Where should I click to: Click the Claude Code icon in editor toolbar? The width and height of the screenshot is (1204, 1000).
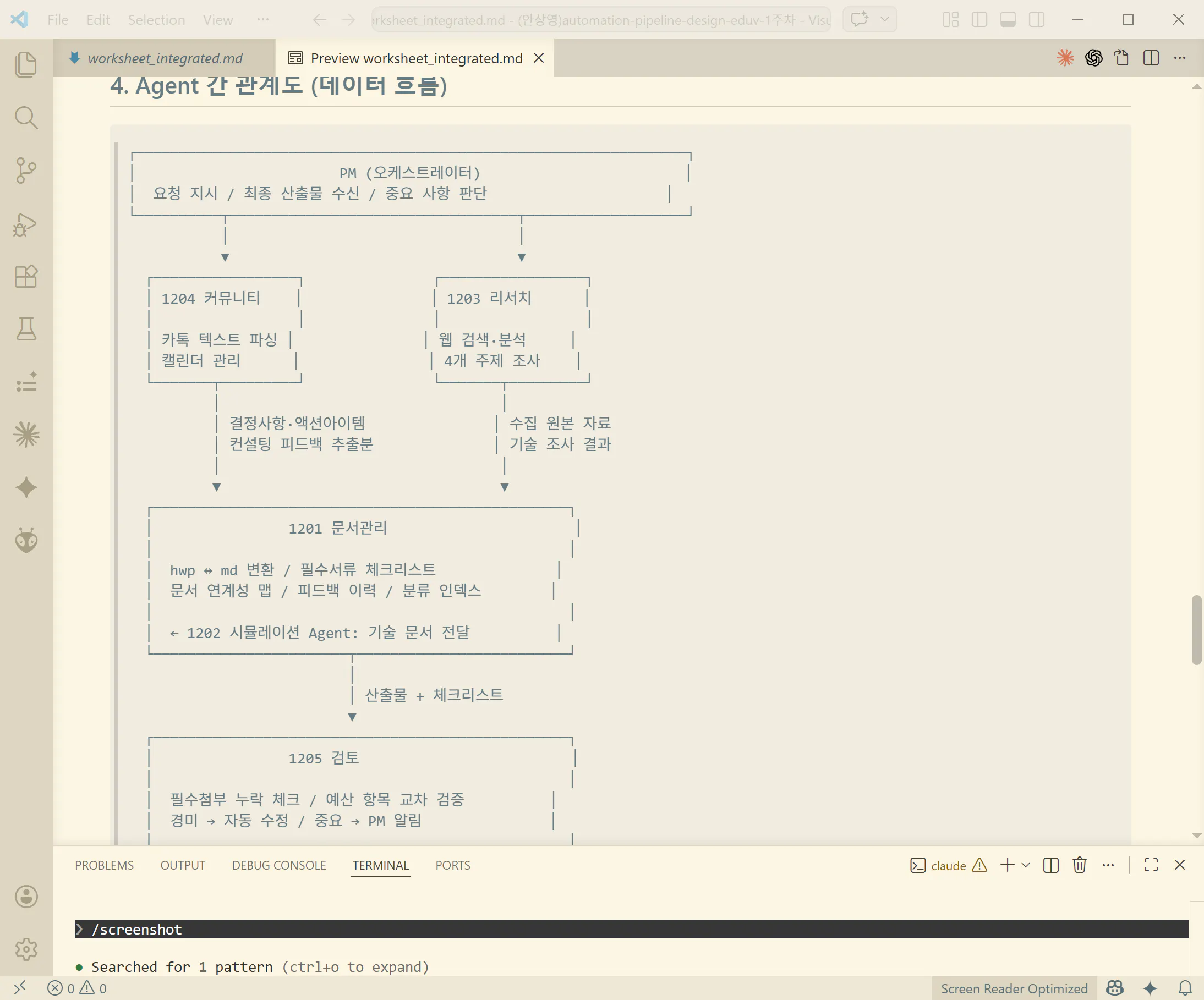pos(1065,58)
